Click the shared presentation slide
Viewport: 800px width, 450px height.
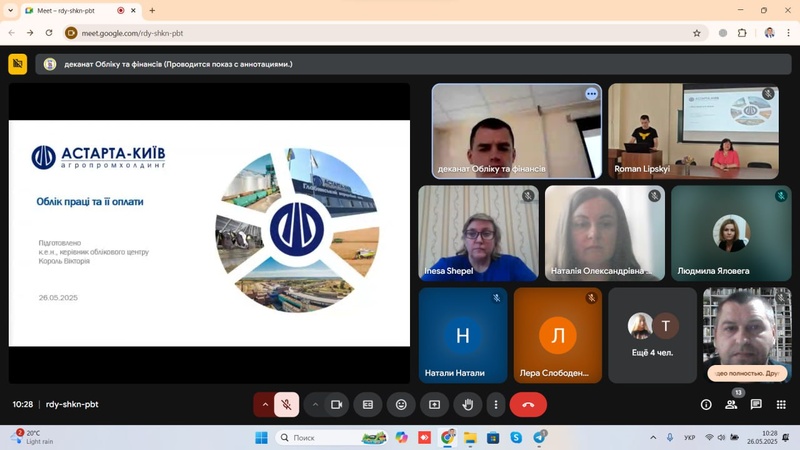click(x=209, y=233)
